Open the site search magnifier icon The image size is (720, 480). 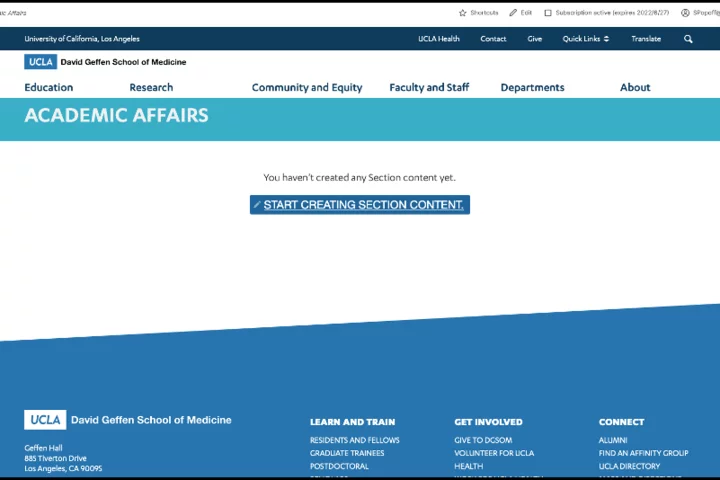pyautogui.click(x=688, y=39)
